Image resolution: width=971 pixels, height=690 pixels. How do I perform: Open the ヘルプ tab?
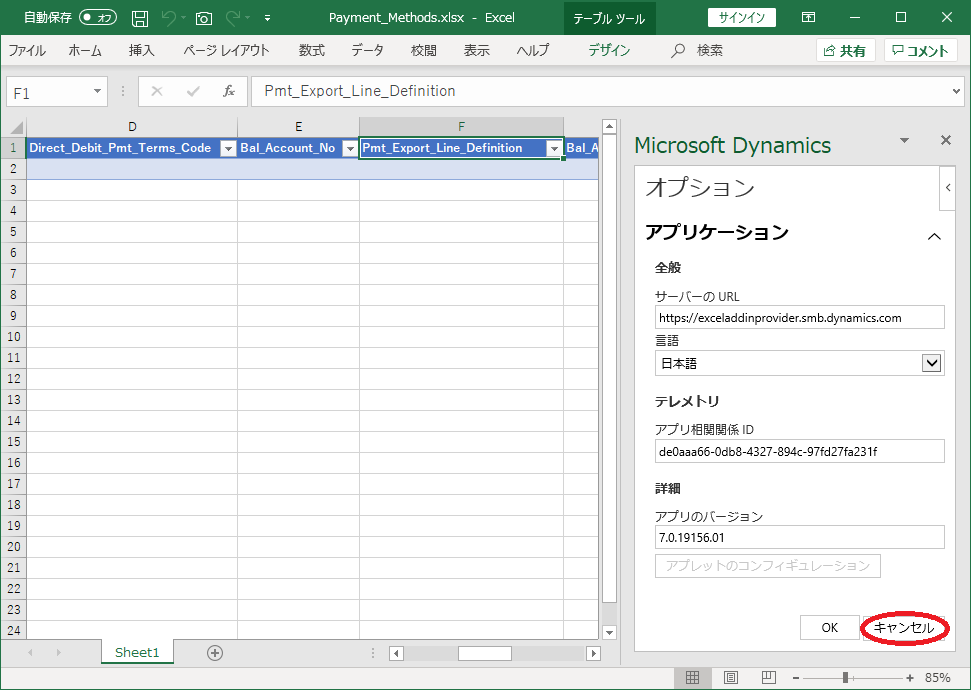pos(533,50)
